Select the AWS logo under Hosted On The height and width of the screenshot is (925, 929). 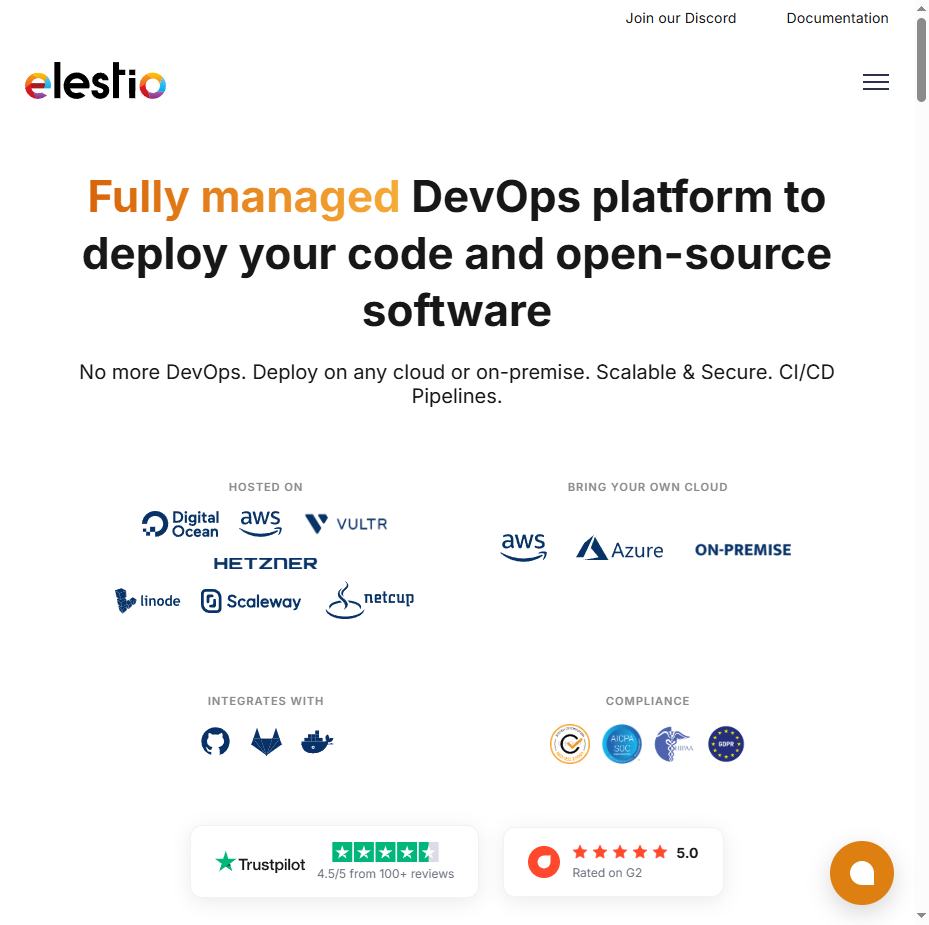tap(261, 523)
